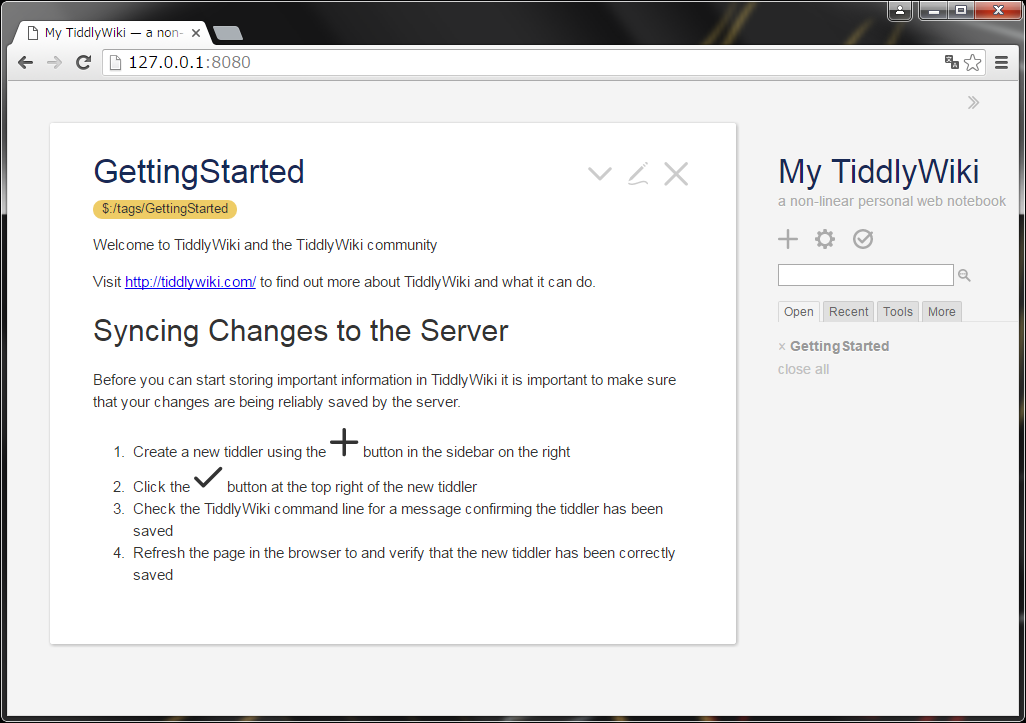Viewport: 1026px width, 723px height.
Task: Click the GettingStarted tiddler title
Action: [x=199, y=172]
